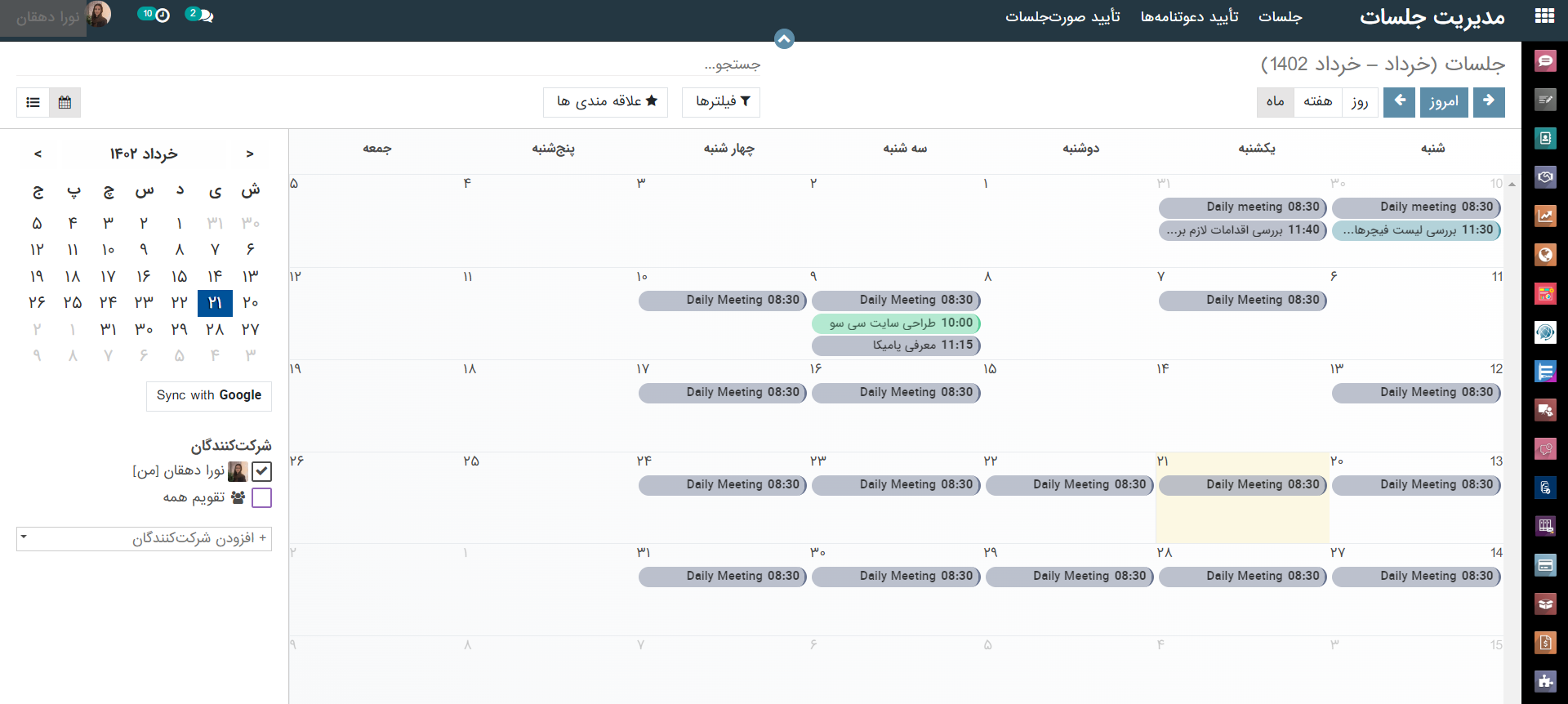Open the Contacts app icon in sidebar
This screenshot has width=1568, height=704.
click(1545, 138)
